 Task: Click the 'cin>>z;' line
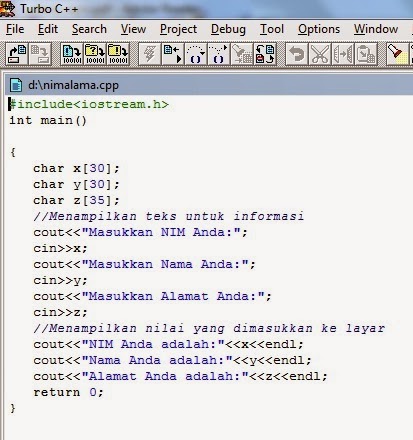tap(60, 312)
